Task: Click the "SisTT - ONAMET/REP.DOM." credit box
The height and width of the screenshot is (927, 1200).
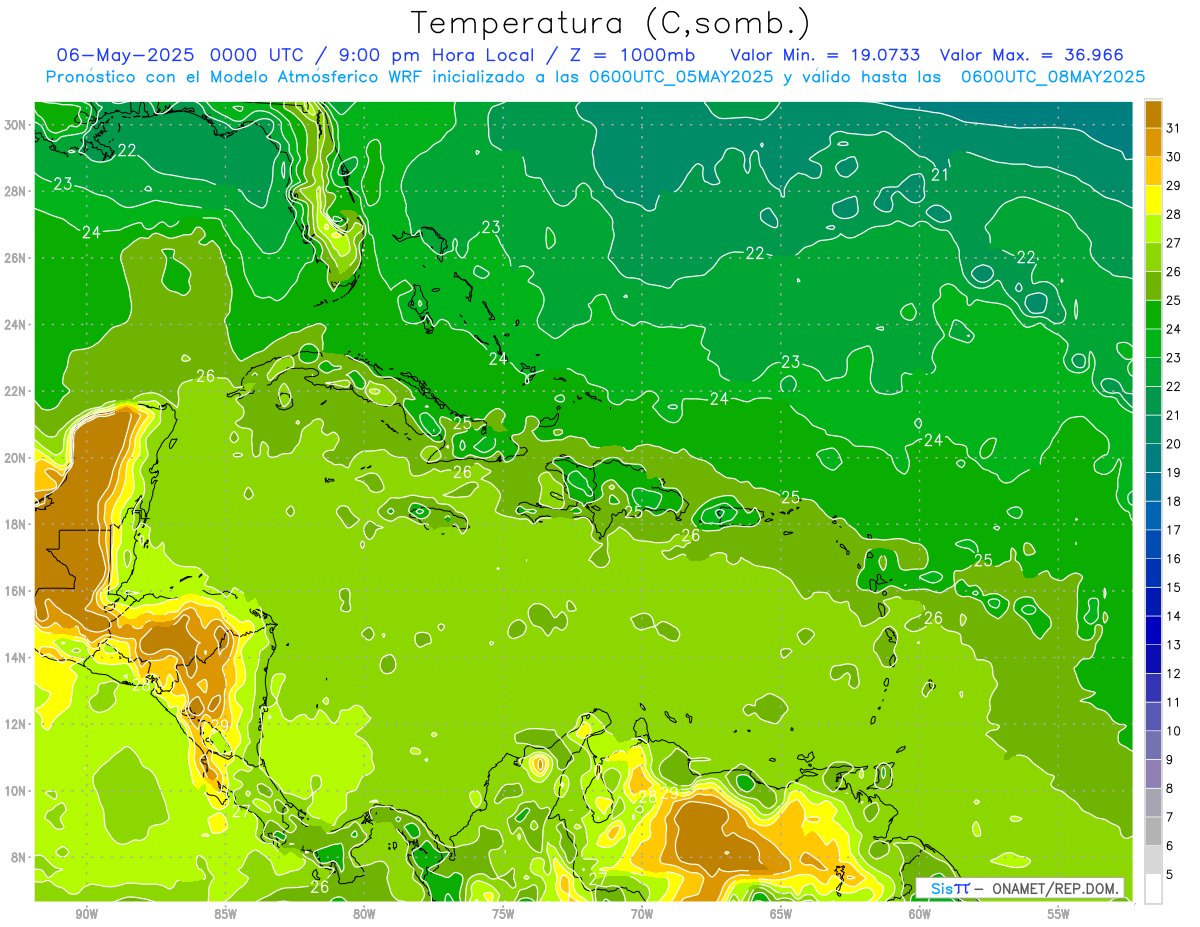Action: click(x=1020, y=888)
